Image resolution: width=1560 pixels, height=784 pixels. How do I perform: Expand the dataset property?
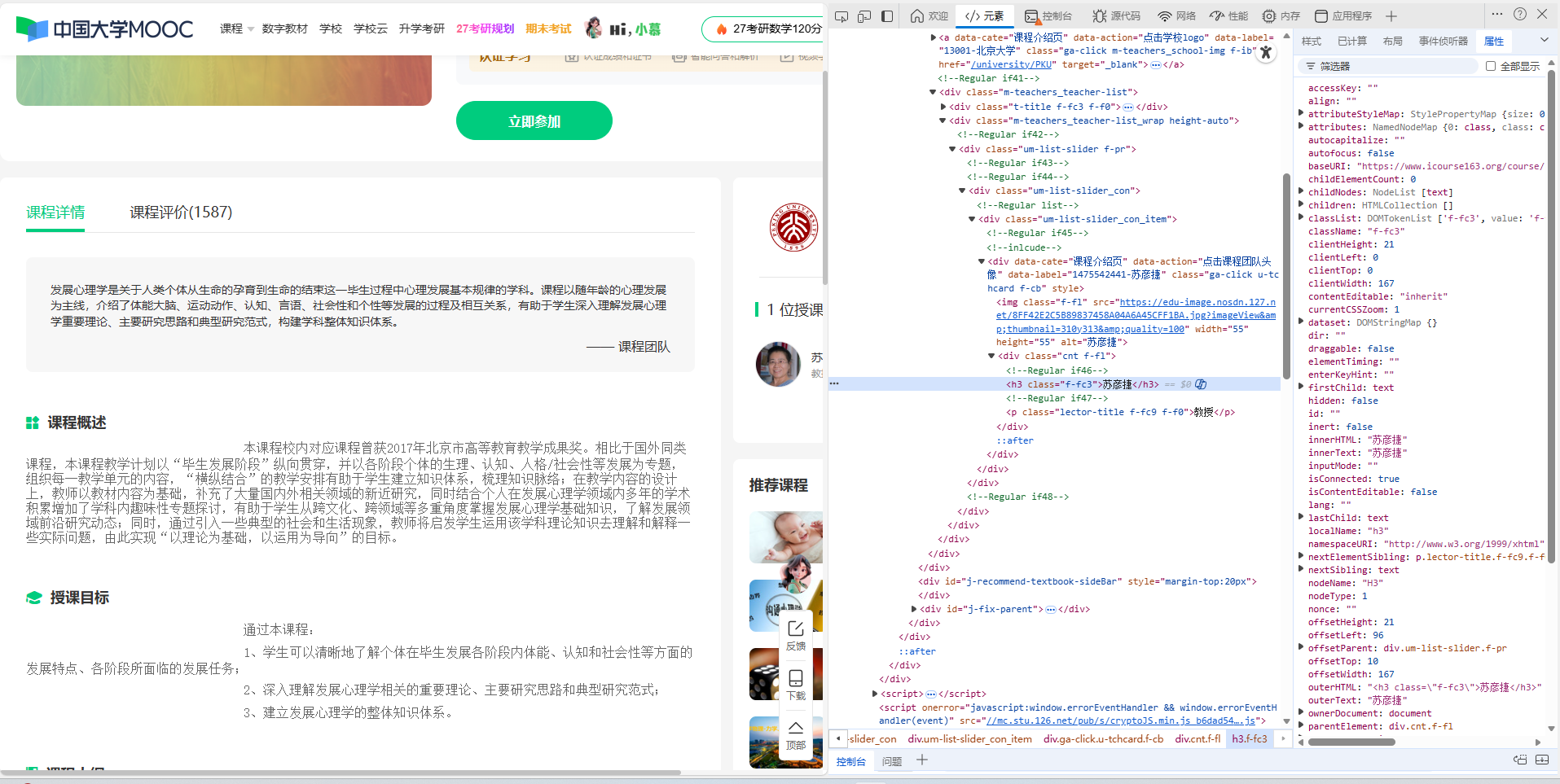(x=1301, y=322)
